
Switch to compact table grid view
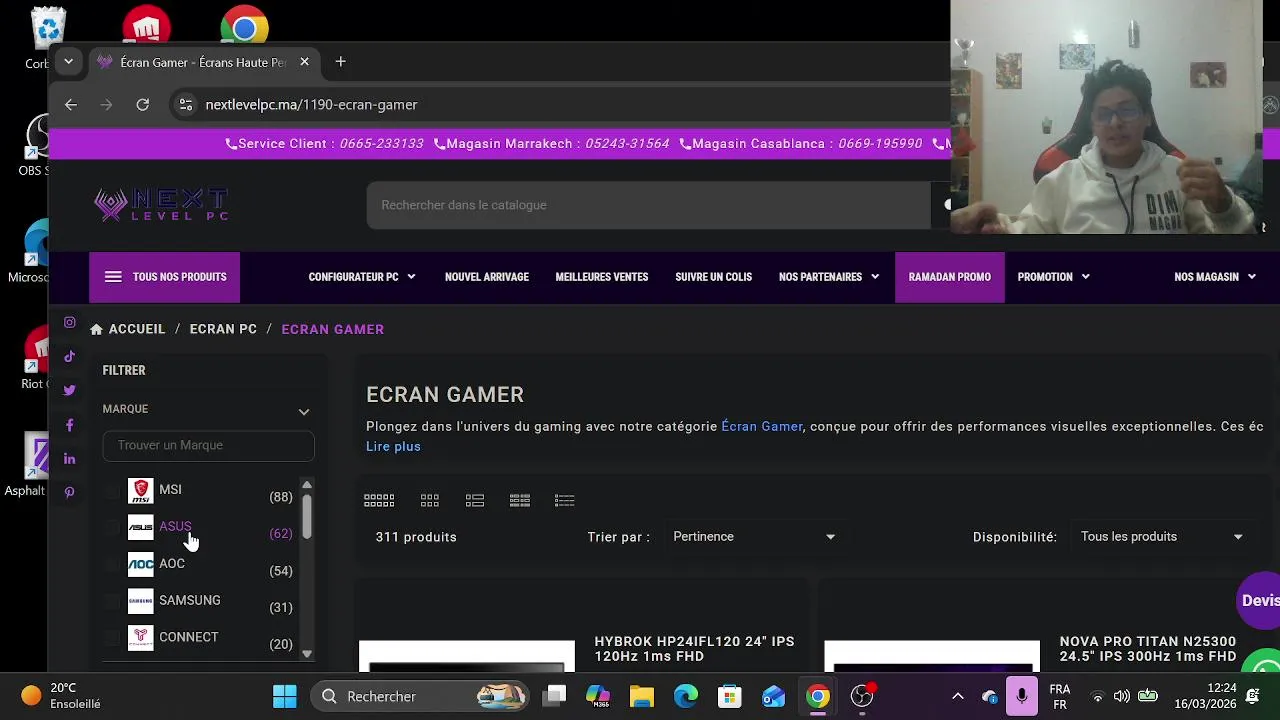520,500
